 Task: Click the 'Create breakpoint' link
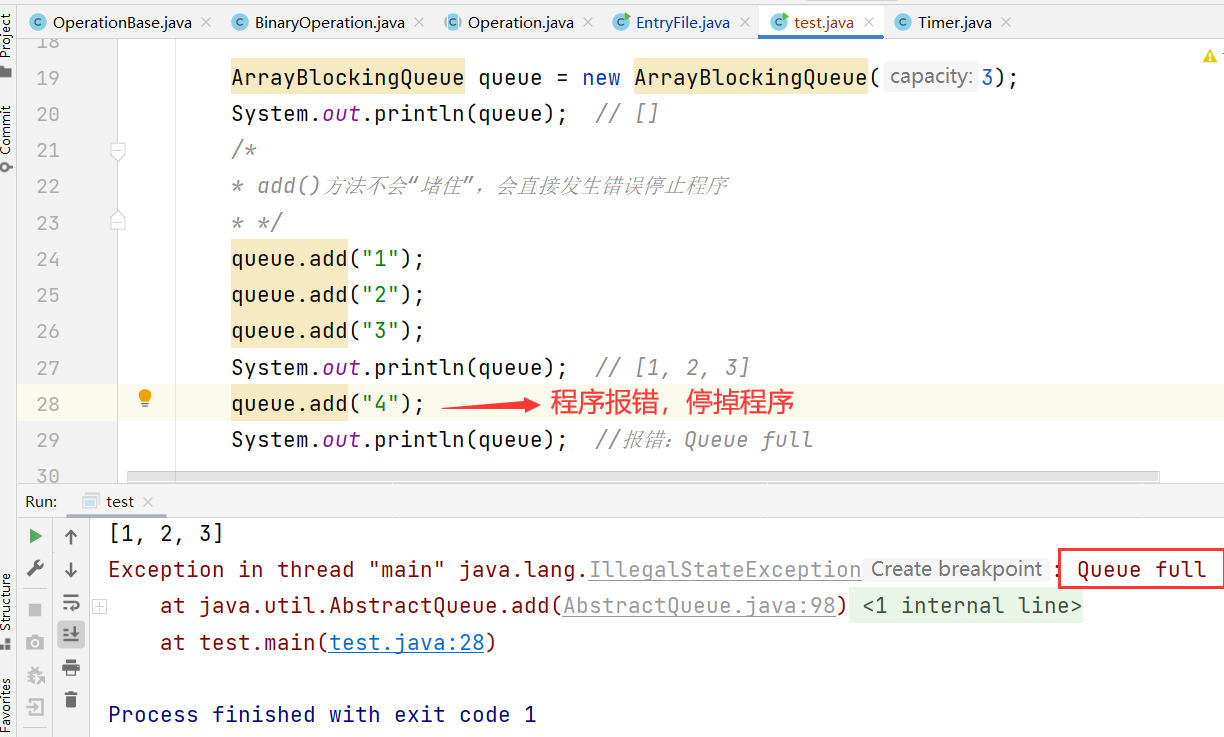coord(956,569)
